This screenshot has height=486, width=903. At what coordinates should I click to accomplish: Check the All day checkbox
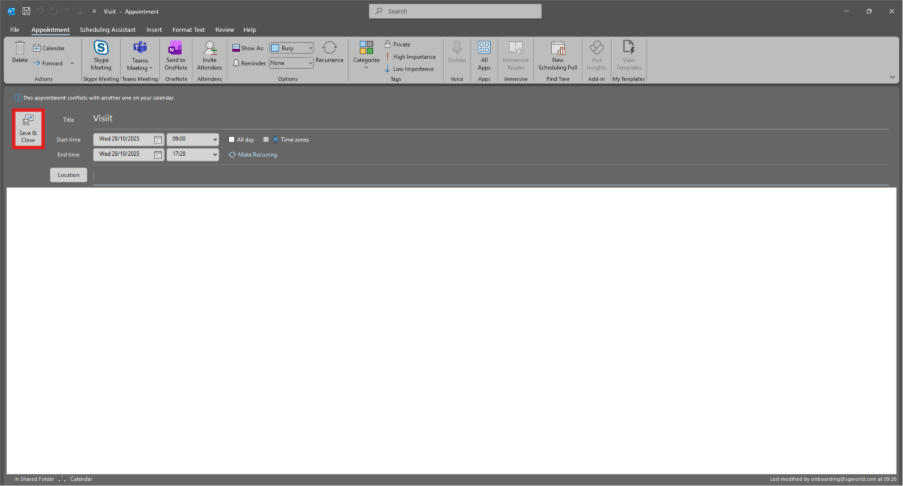coord(232,139)
